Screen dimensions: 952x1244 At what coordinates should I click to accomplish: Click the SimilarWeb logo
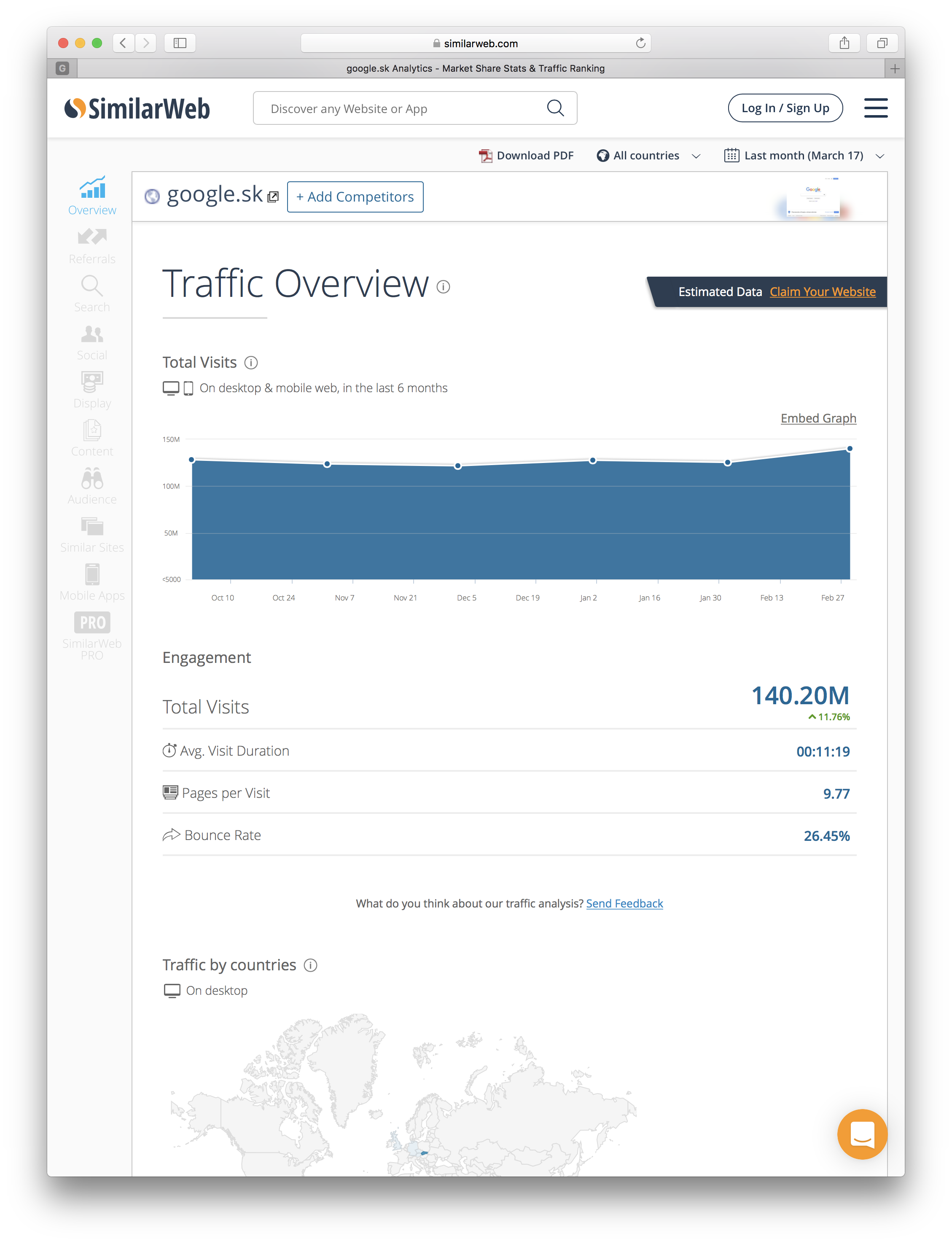coord(137,108)
